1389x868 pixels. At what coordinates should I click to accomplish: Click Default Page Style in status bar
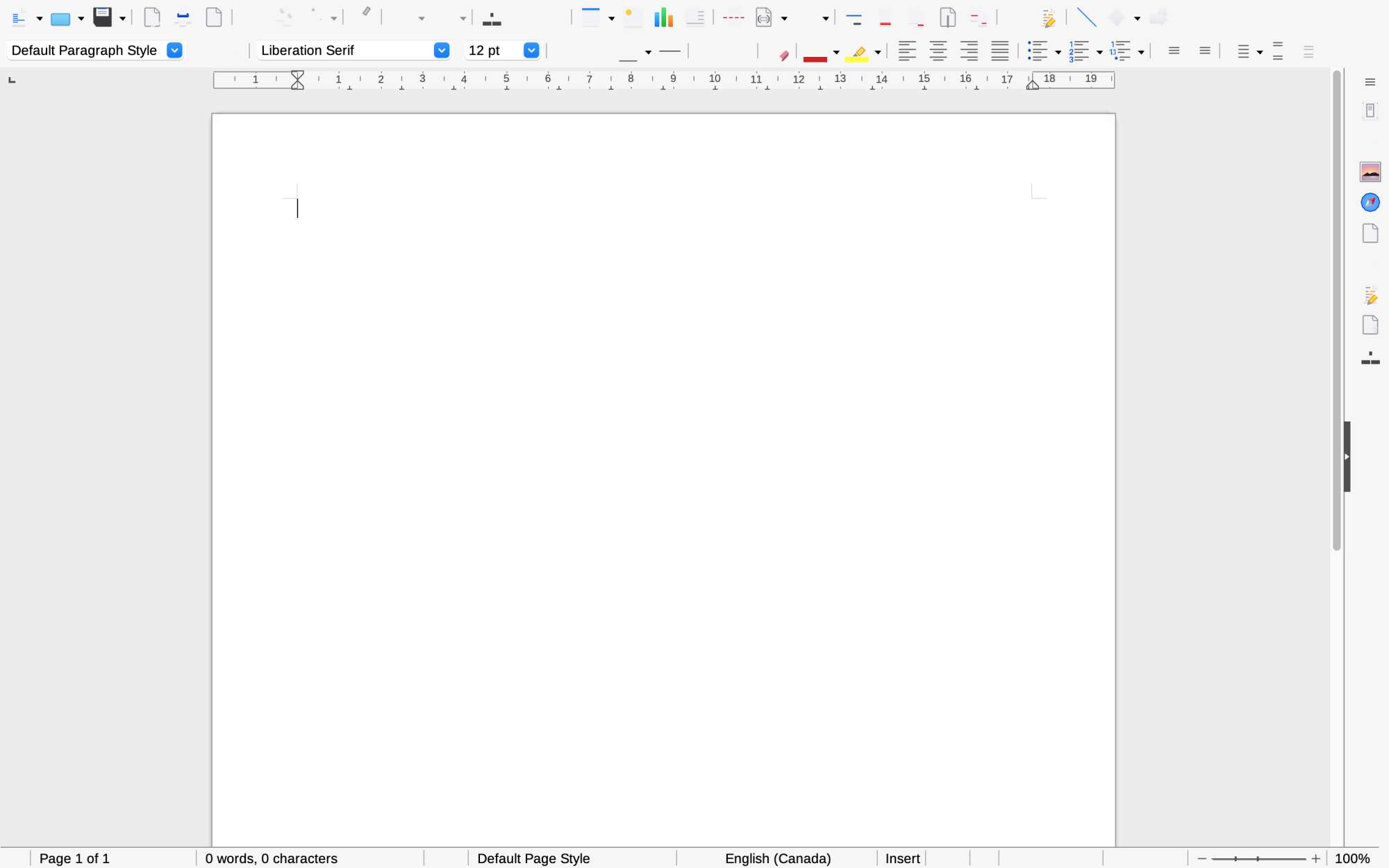tap(533, 858)
